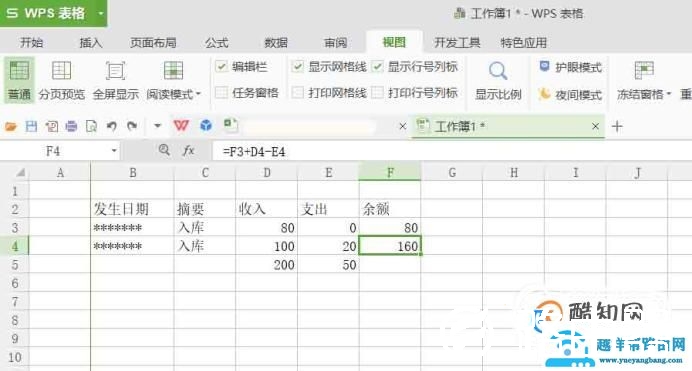Image resolution: width=692 pixels, height=371 pixels.
Task: Open file with the folder icon
Action: [x=11, y=127]
